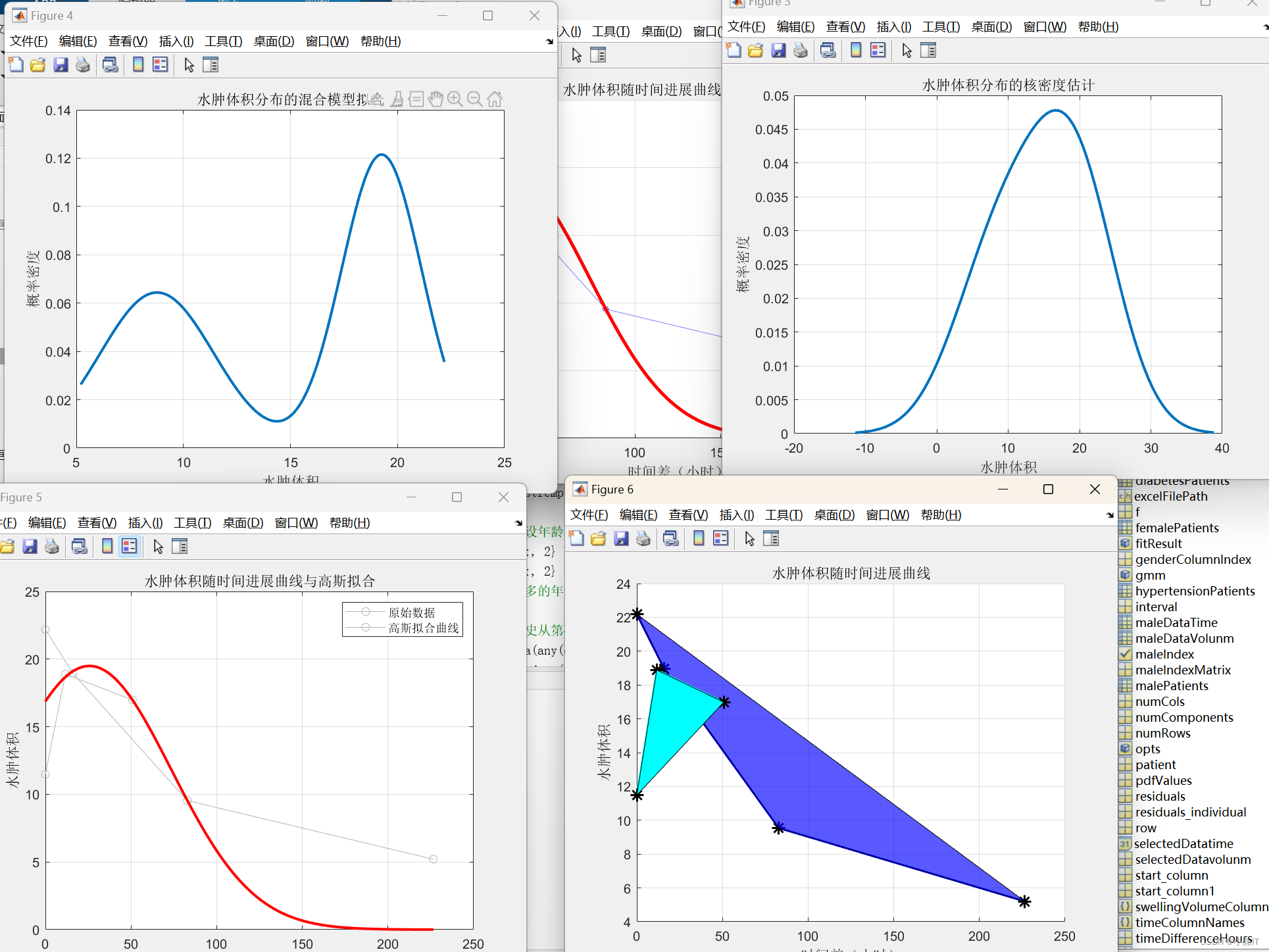Click Restore View home icon on axes
Image resolution: width=1269 pixels, height=952 pixels.
[x=495, y=99]
